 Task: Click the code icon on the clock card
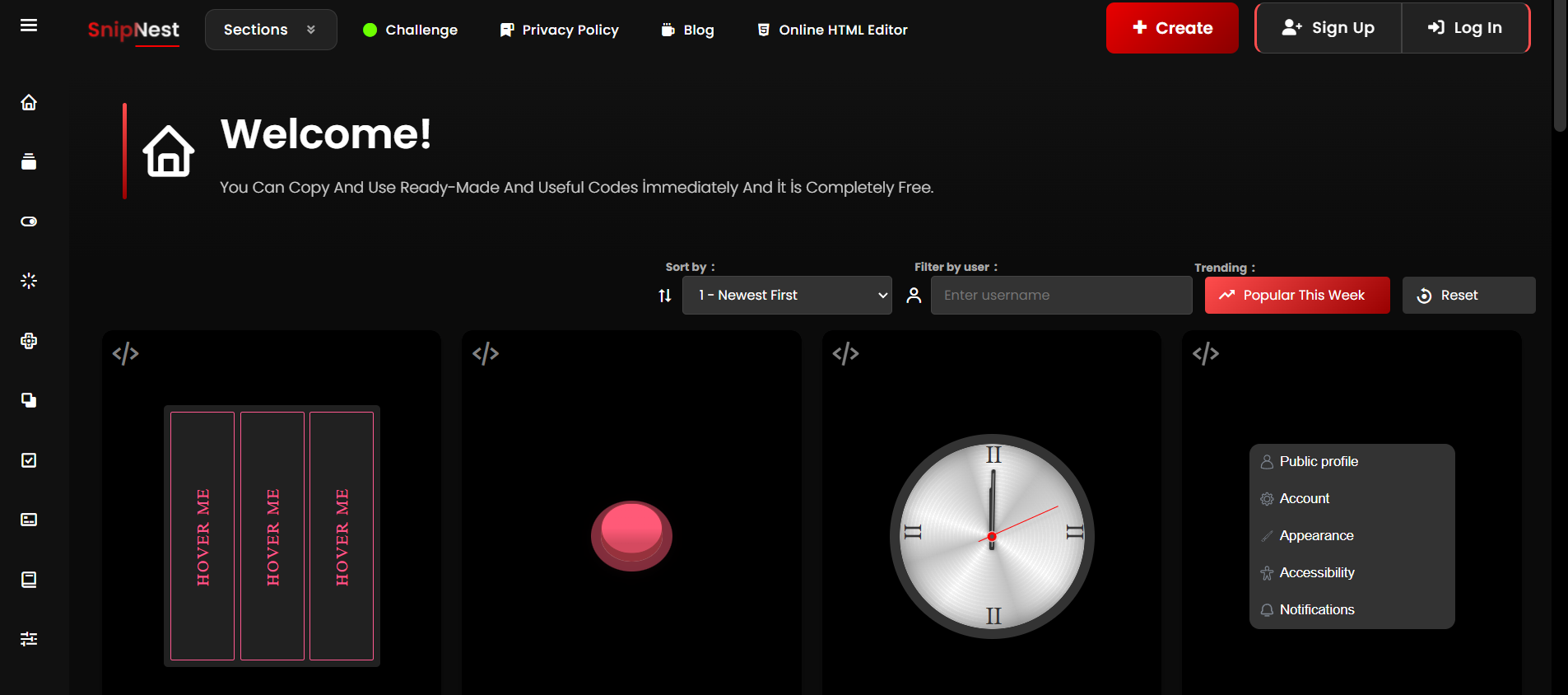click(x=845, y=354)
